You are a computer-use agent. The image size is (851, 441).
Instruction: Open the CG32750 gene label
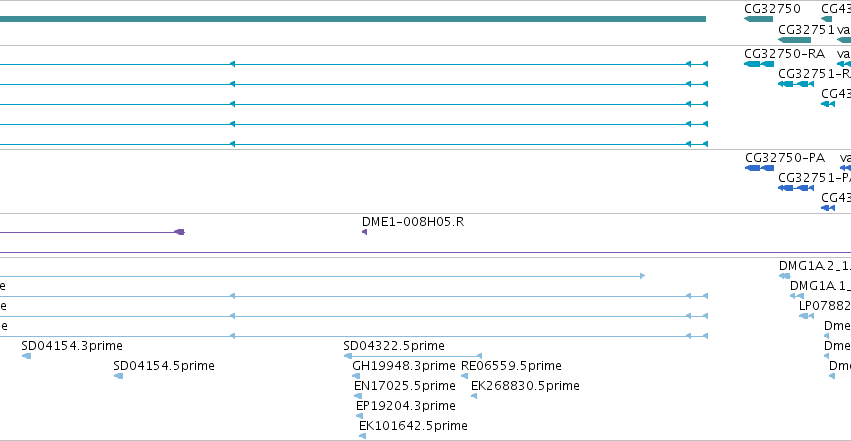[772, 9]
